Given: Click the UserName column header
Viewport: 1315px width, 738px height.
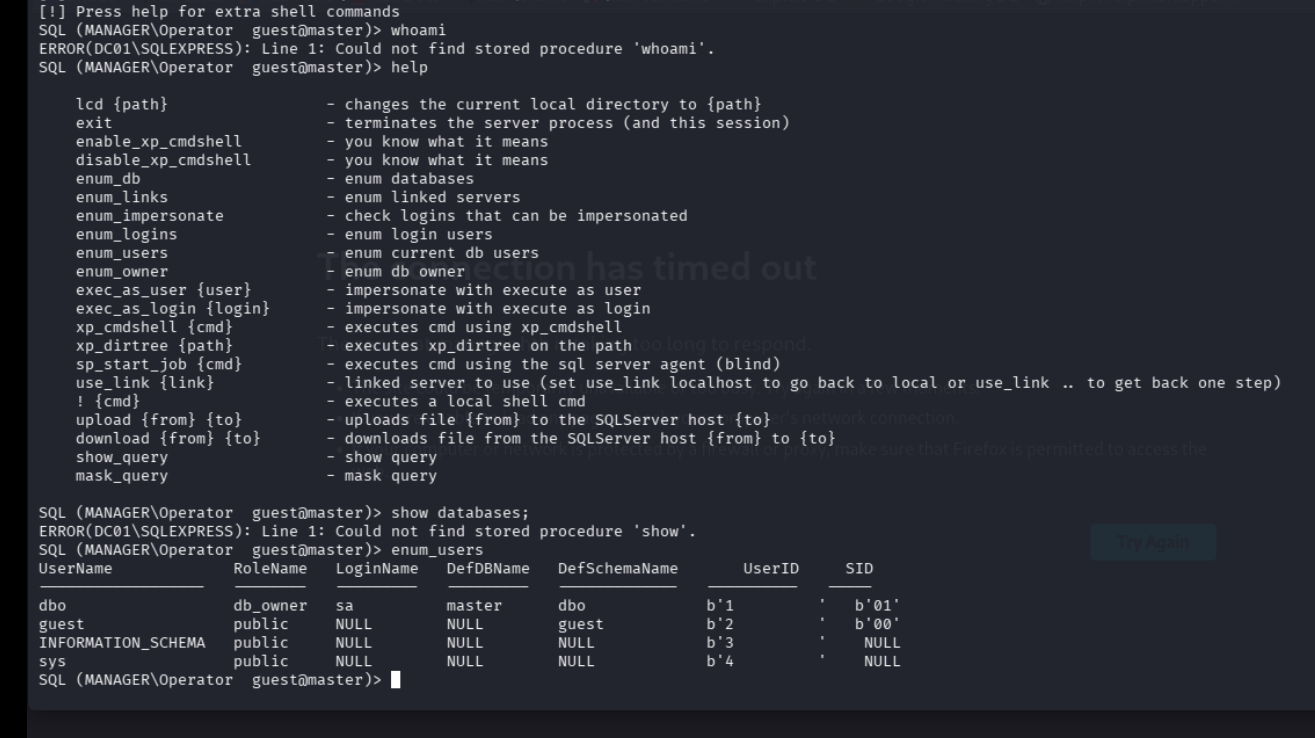Looking at the screenshot, I should [x=76, y=568].
